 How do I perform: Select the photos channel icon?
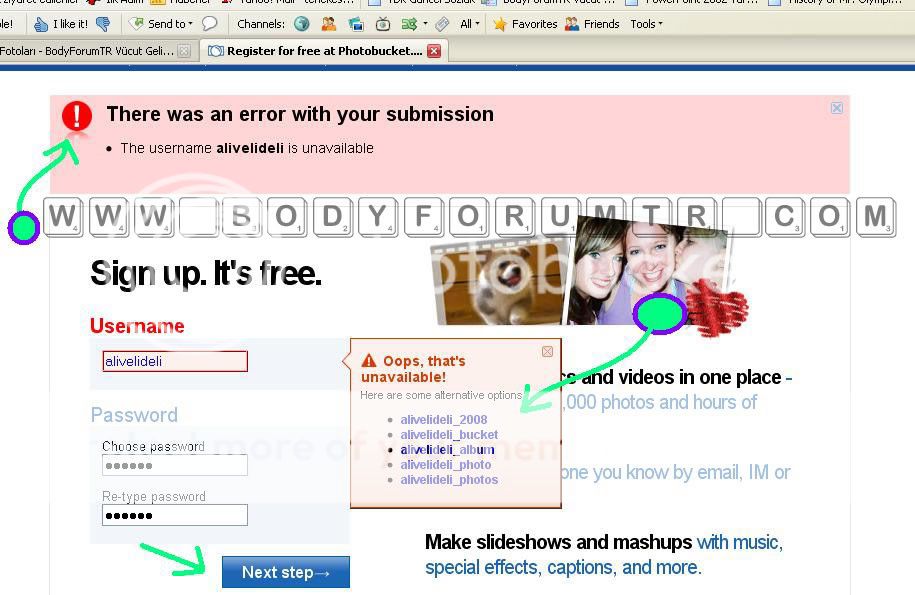(x=355, y=24)
